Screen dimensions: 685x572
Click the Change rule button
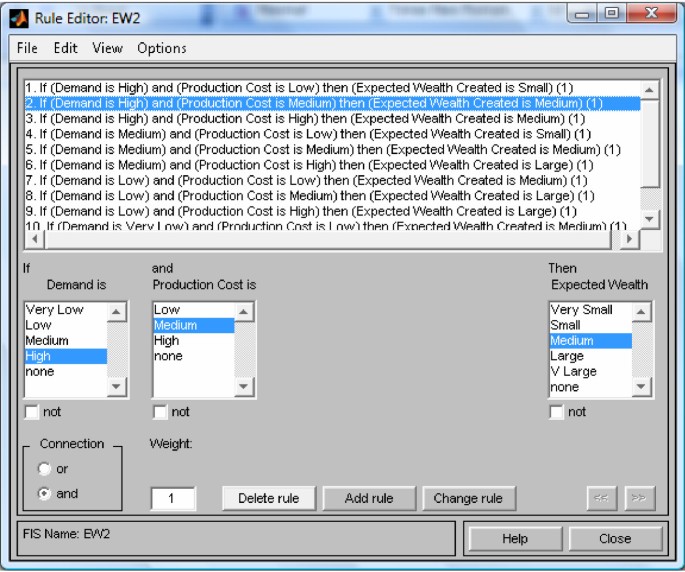(x=469, y=499)
